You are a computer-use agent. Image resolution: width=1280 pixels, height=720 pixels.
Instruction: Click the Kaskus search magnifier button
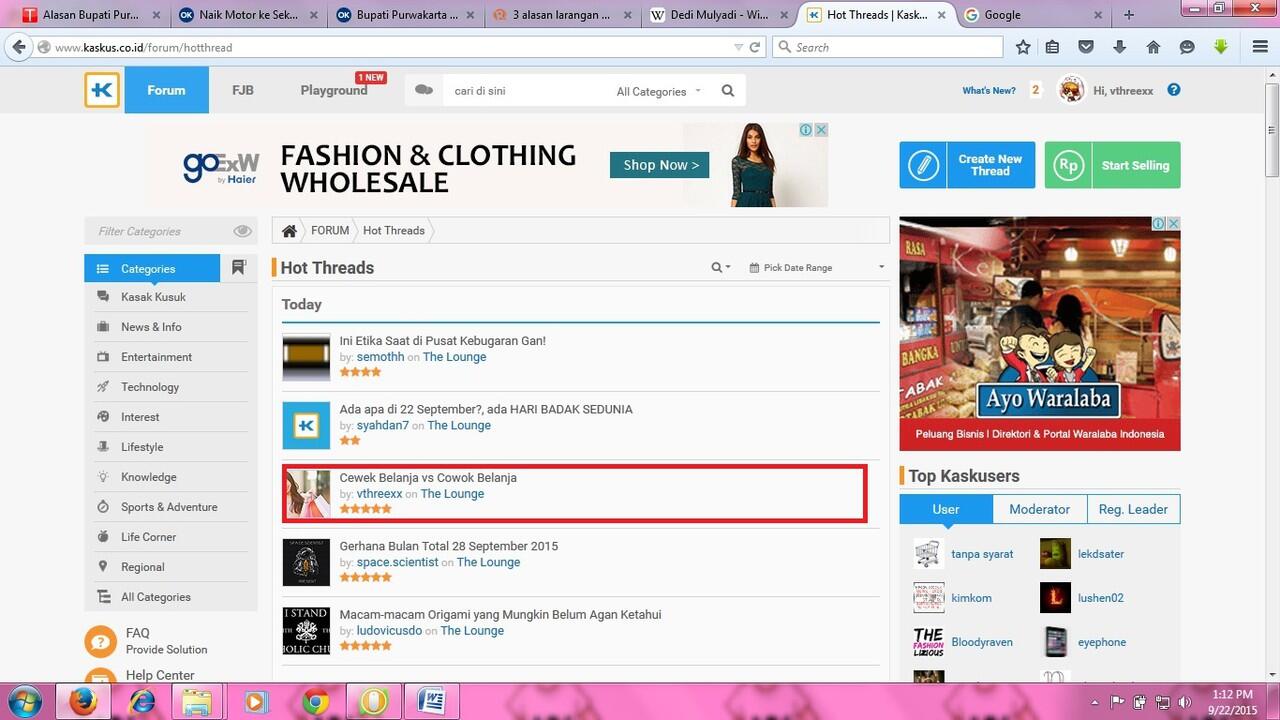click(x=728, y=91)
